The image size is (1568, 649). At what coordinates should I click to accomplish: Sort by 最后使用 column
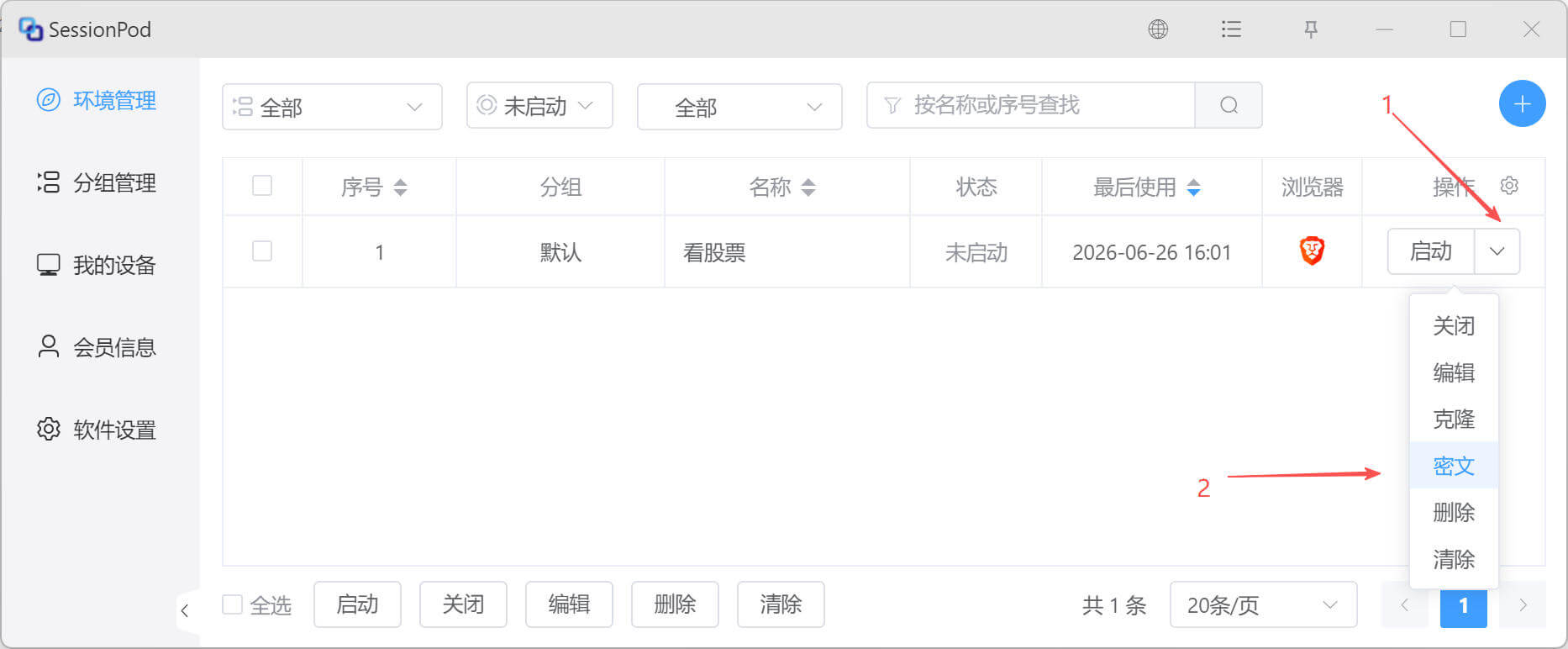click(x=1193, y=187)
